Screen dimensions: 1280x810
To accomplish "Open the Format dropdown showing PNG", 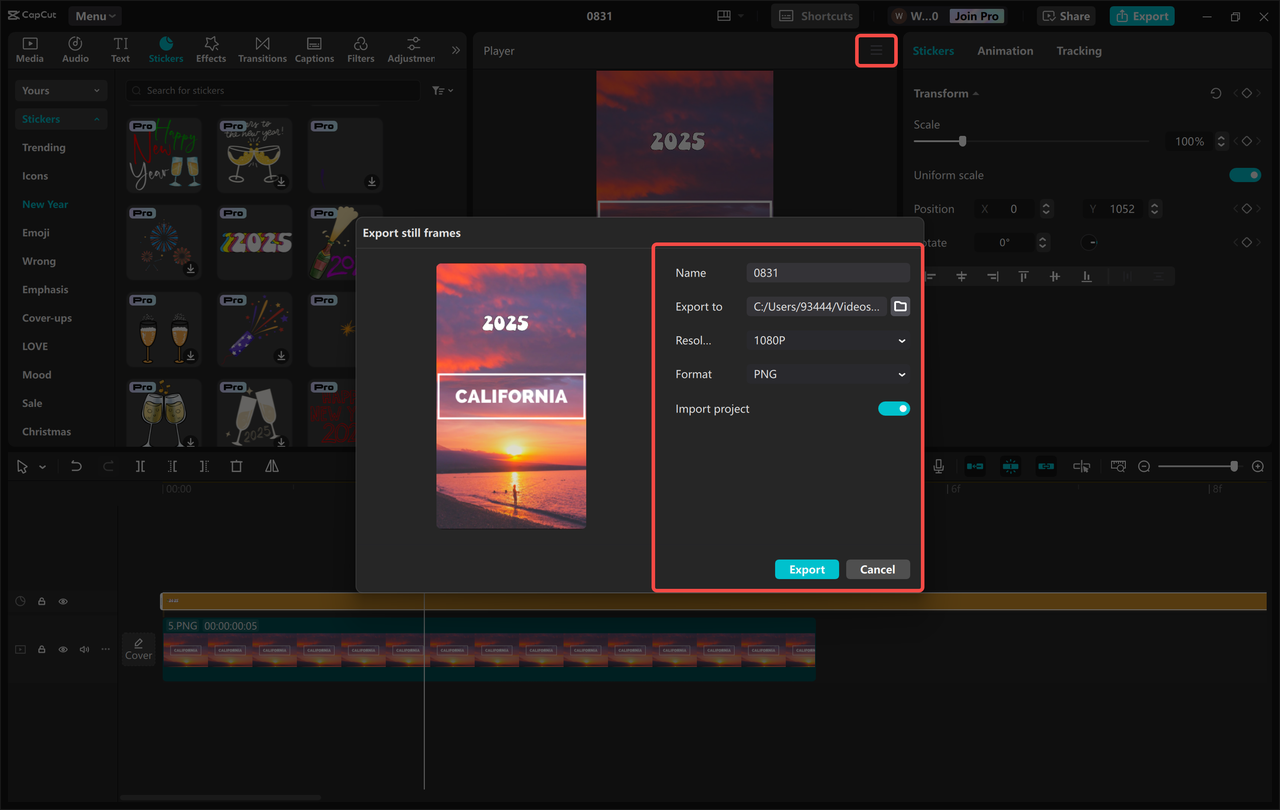I will point(827,373).
